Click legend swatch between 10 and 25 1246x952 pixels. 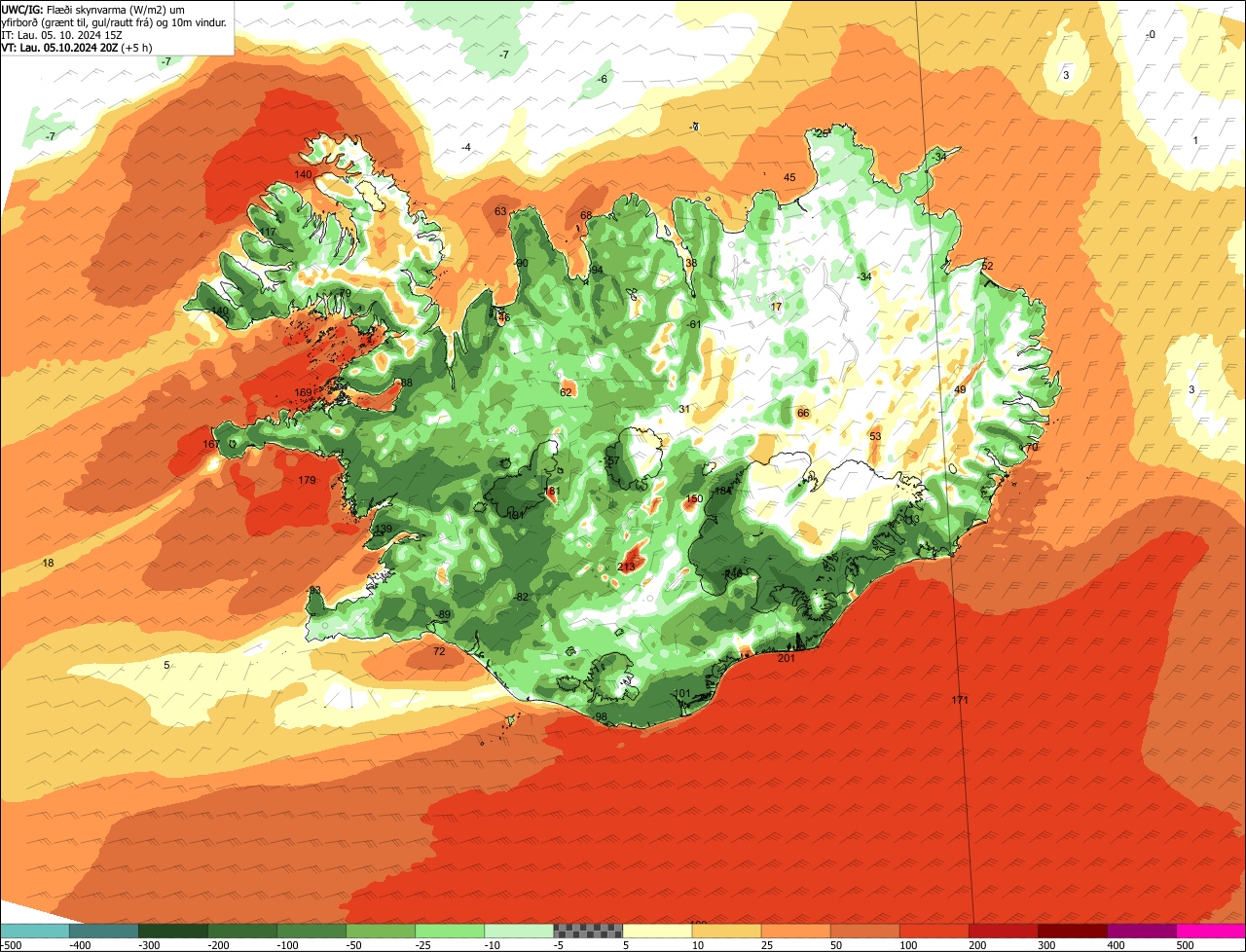coord(726,931)
